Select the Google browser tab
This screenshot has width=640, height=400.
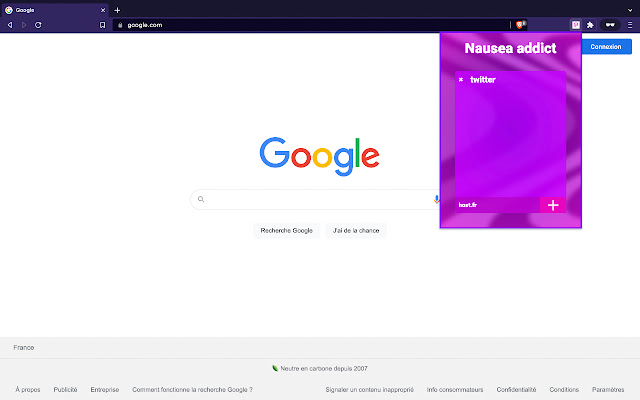[55, 10]
